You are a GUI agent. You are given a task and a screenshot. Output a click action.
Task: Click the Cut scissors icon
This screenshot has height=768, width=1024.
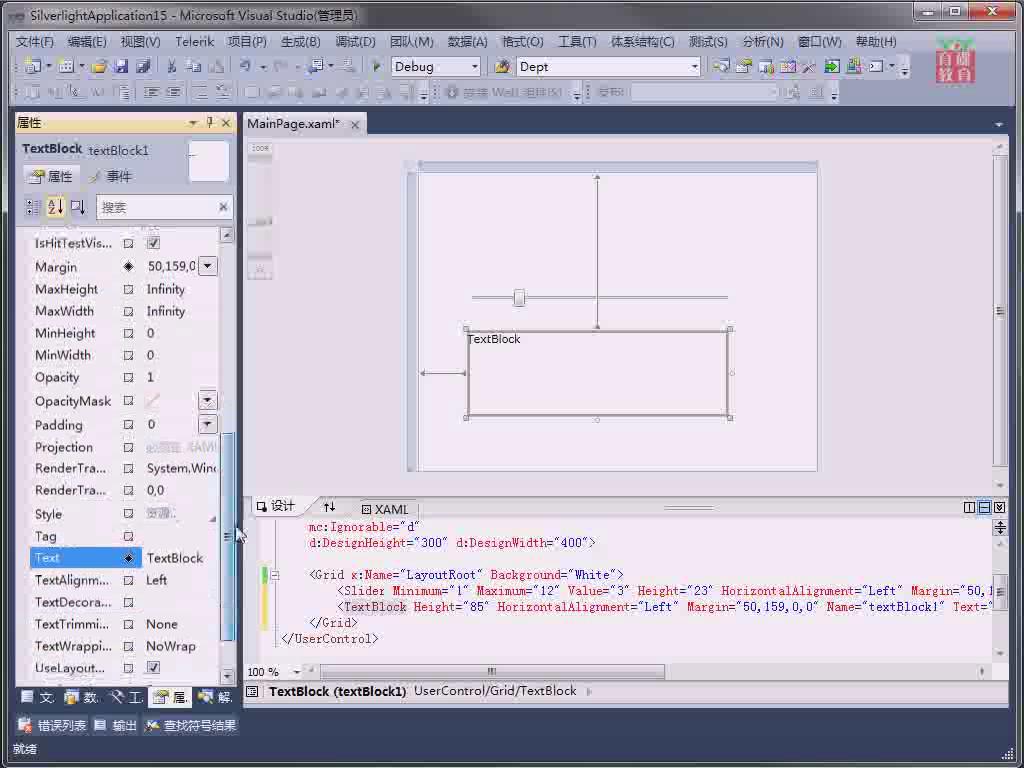(172, 66)
